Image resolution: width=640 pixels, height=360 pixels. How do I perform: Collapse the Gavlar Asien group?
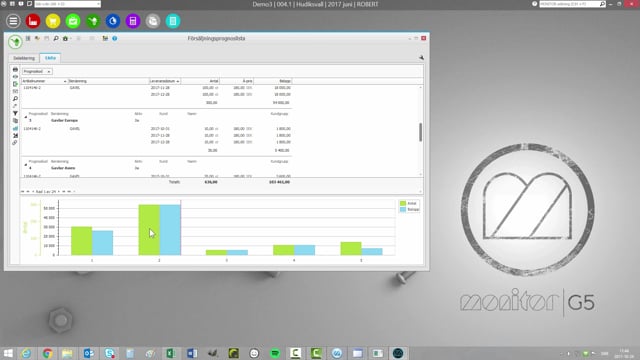[x=25, y=165]
